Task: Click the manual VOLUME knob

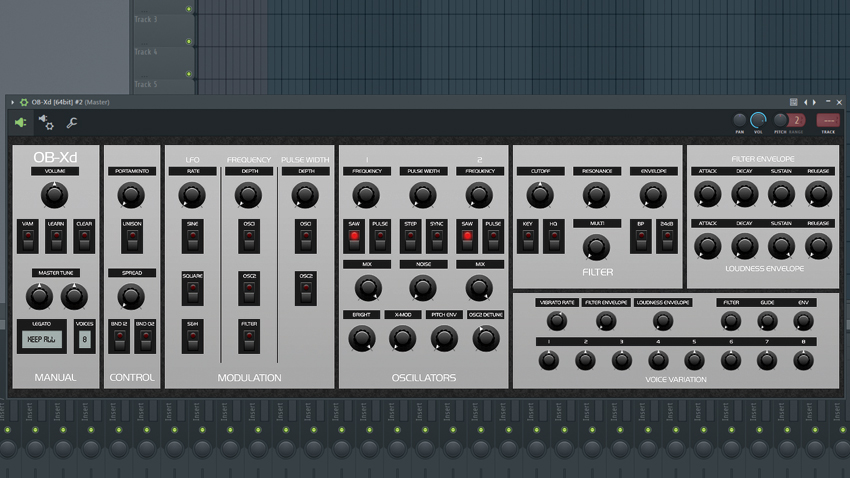Action: [55, 195]
